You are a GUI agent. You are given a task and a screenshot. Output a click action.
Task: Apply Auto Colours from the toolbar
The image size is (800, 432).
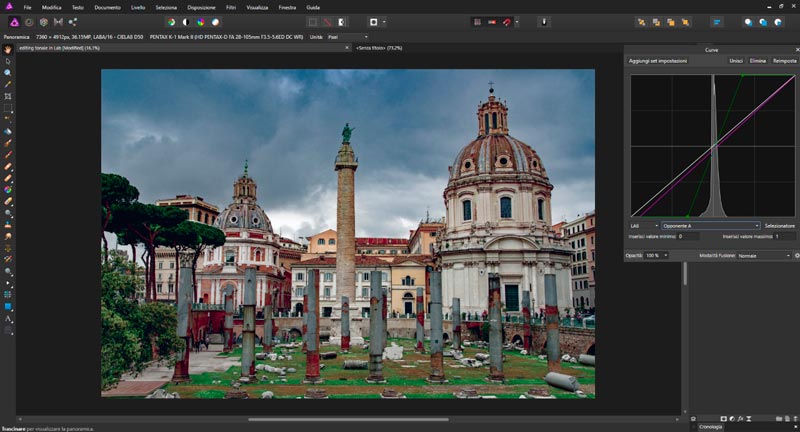click(201, 22)
